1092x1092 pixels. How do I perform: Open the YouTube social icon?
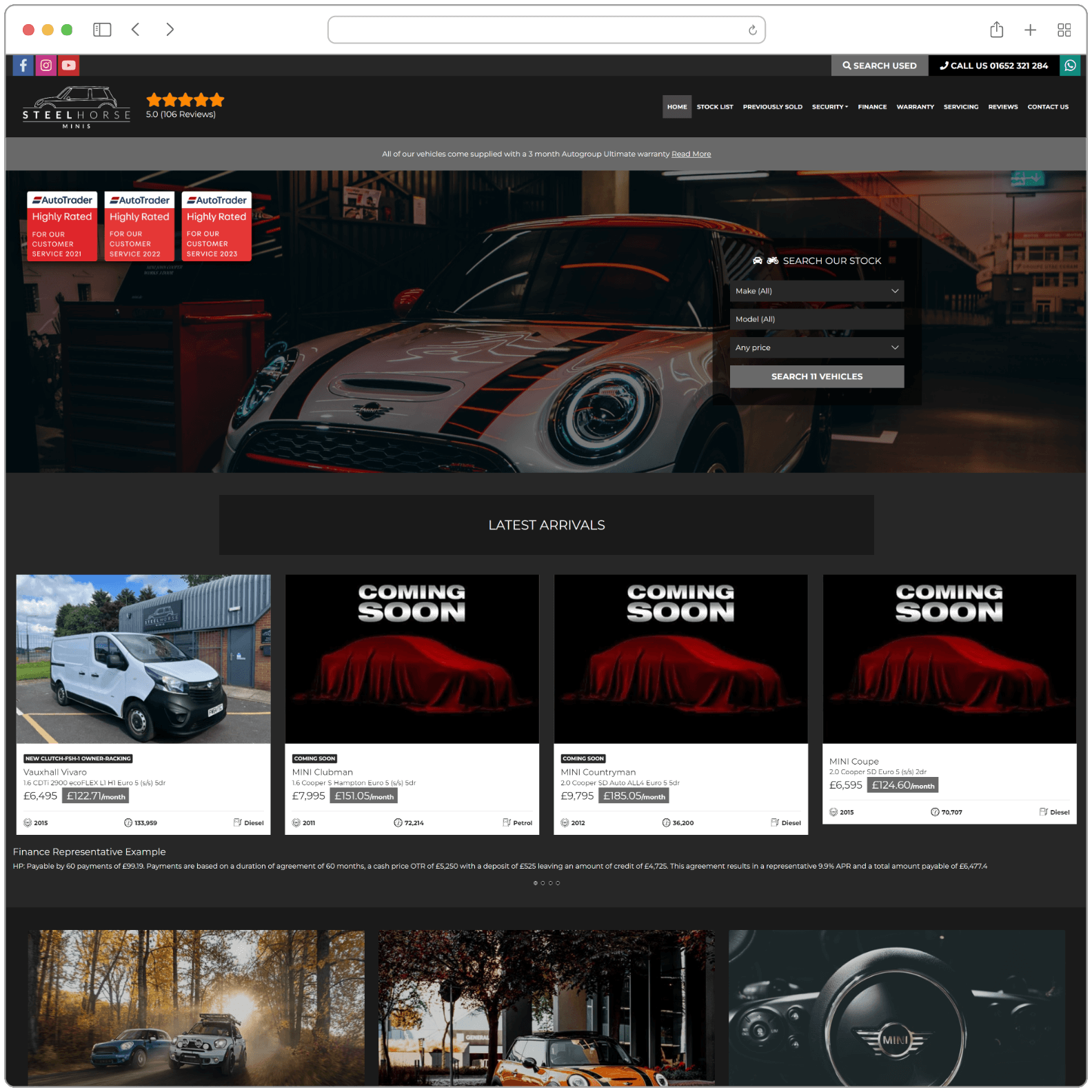[x=69, y=65]
